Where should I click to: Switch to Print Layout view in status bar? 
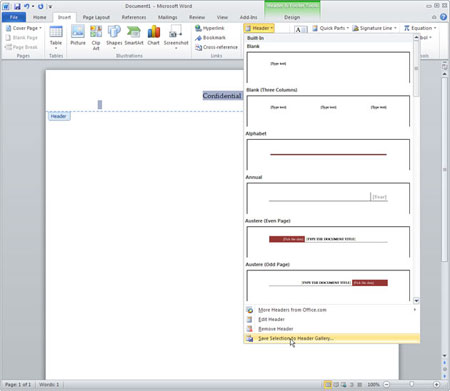coord(328,385)
